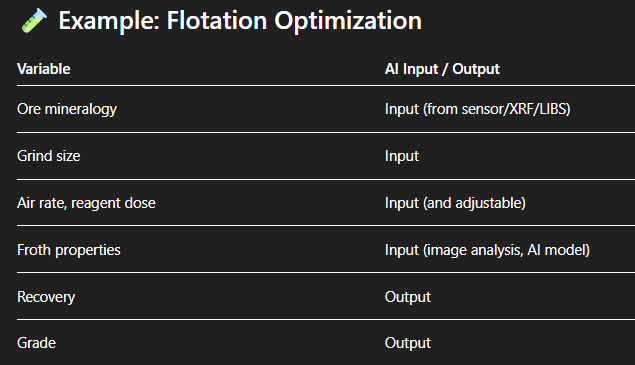Click the test tube emoji icon

pos(34,20)
